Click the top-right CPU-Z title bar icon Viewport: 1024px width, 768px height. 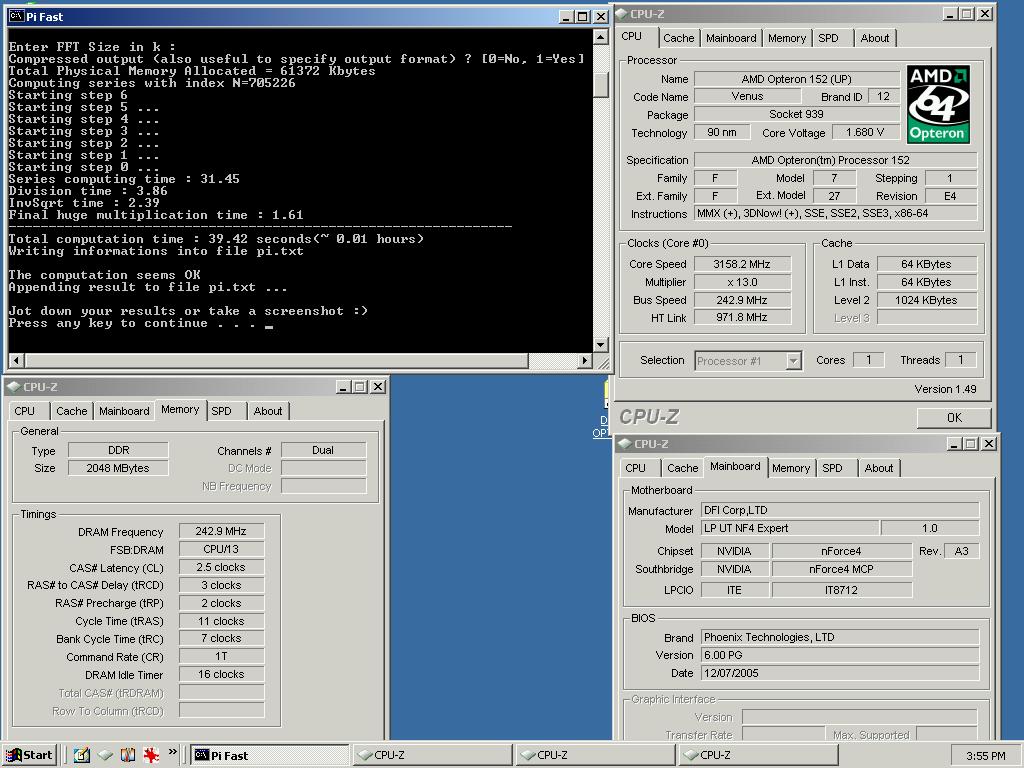(622, 14)
